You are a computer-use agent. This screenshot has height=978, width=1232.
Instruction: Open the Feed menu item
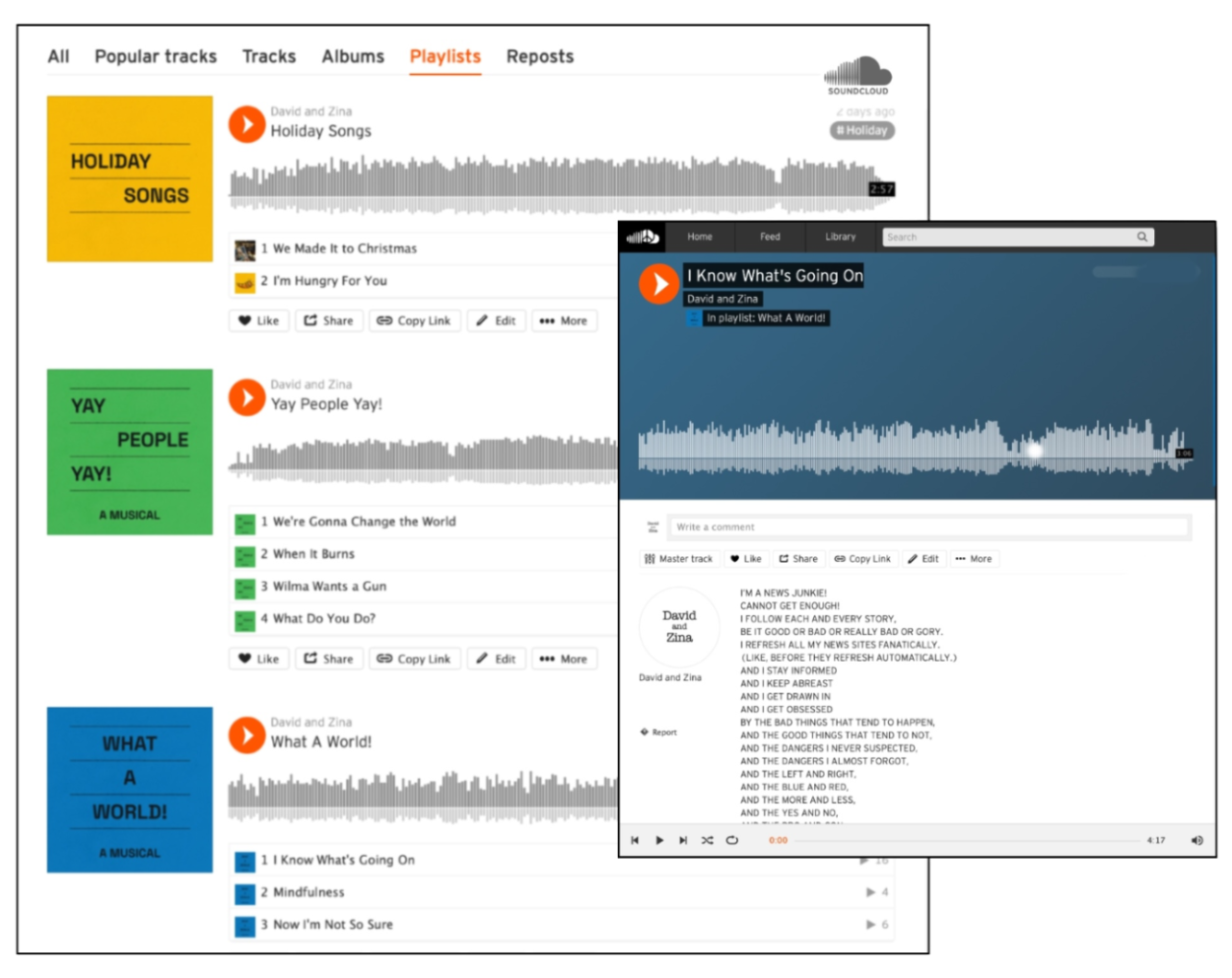point(769,237)
